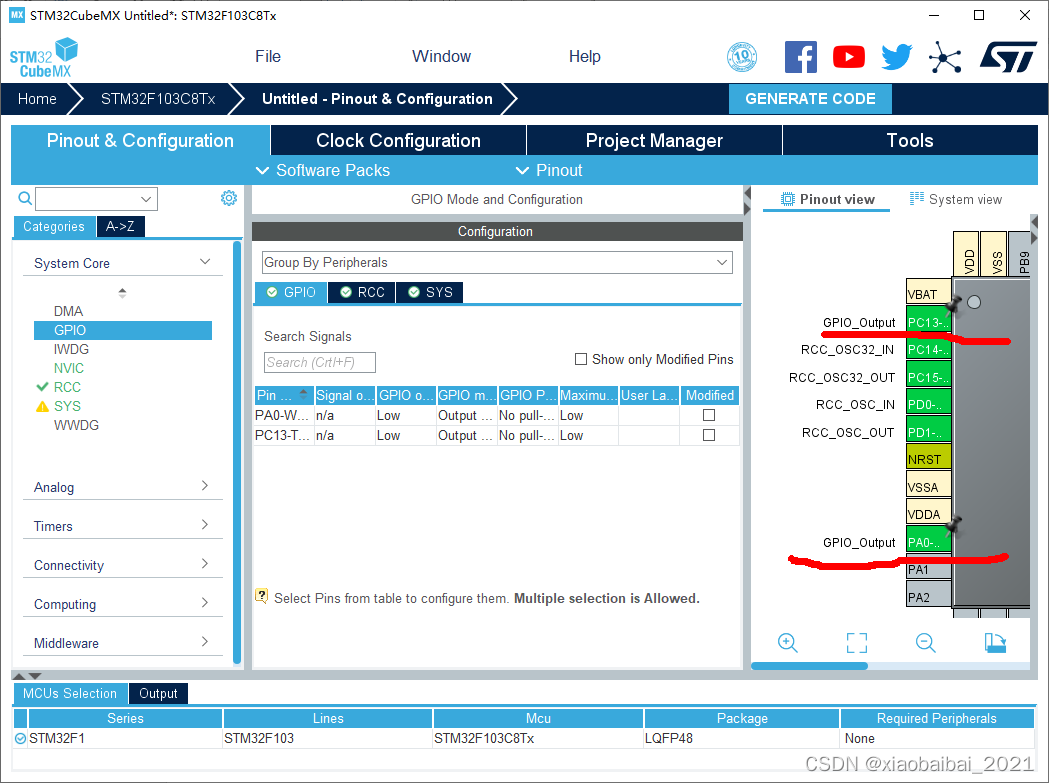Open the Facebook icon link
This screenshot has width=1049, height=783.
click(x=800, y=57)
